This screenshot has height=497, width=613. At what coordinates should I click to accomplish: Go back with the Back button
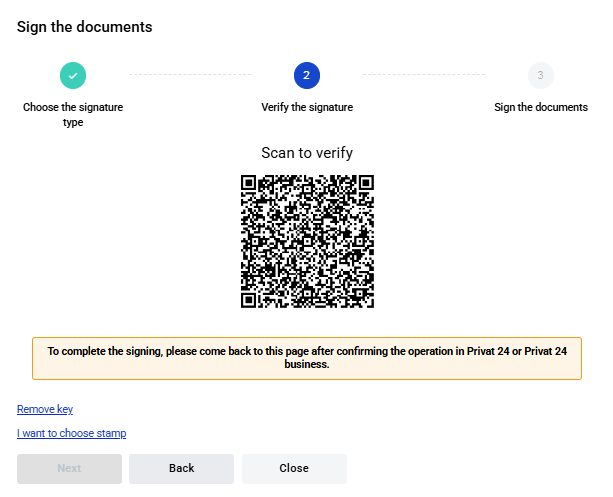point(181,468)
